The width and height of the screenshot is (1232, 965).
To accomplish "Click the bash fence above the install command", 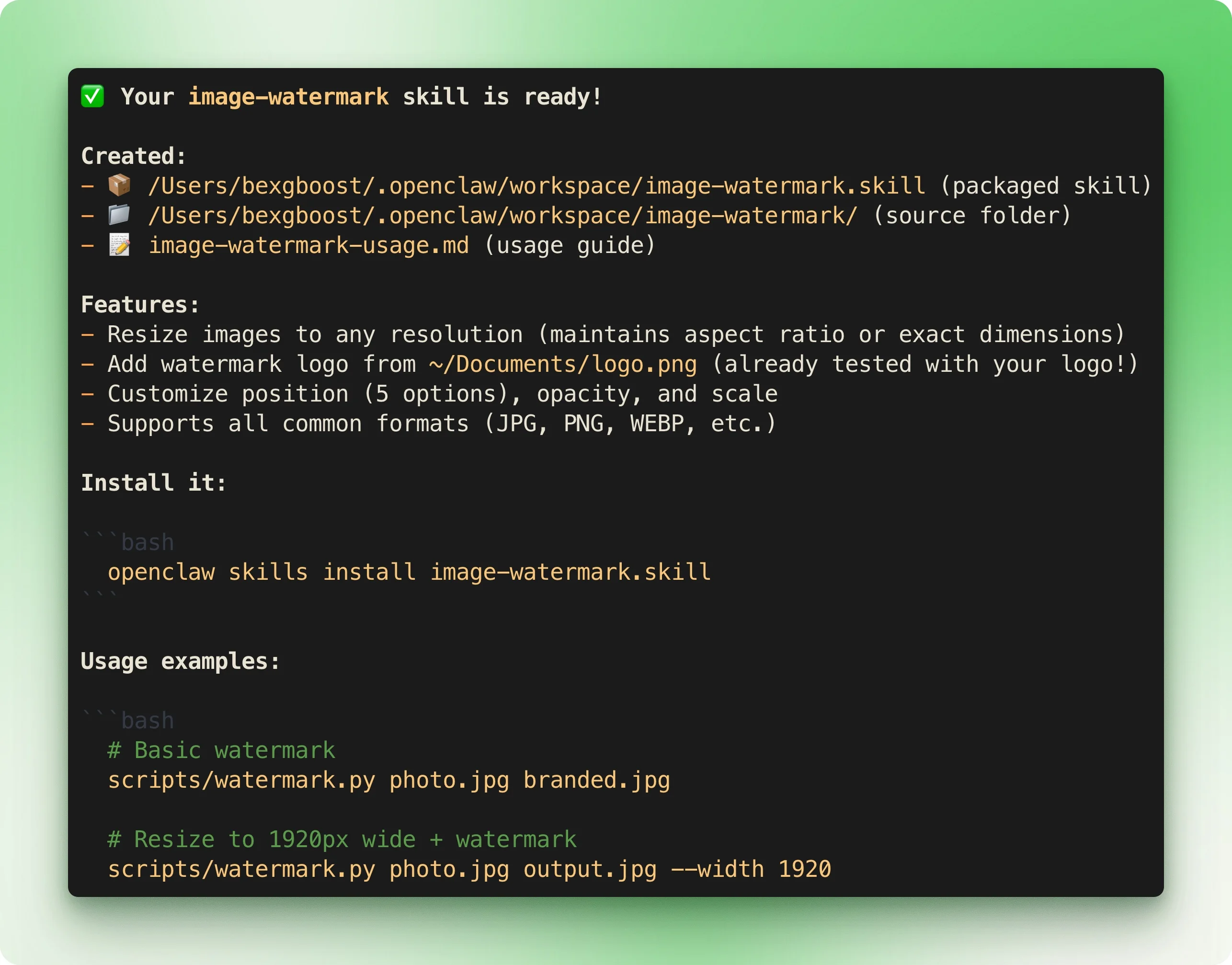I will [128, 542].
